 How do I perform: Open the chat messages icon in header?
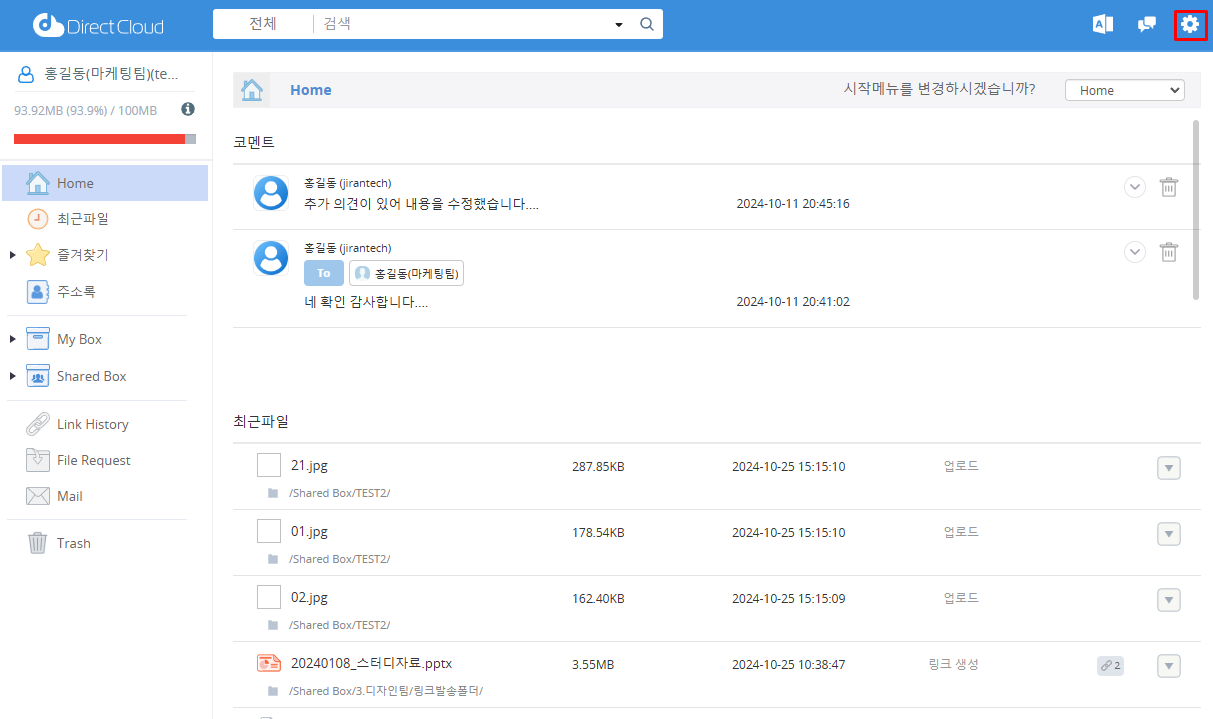(1147, 25)
